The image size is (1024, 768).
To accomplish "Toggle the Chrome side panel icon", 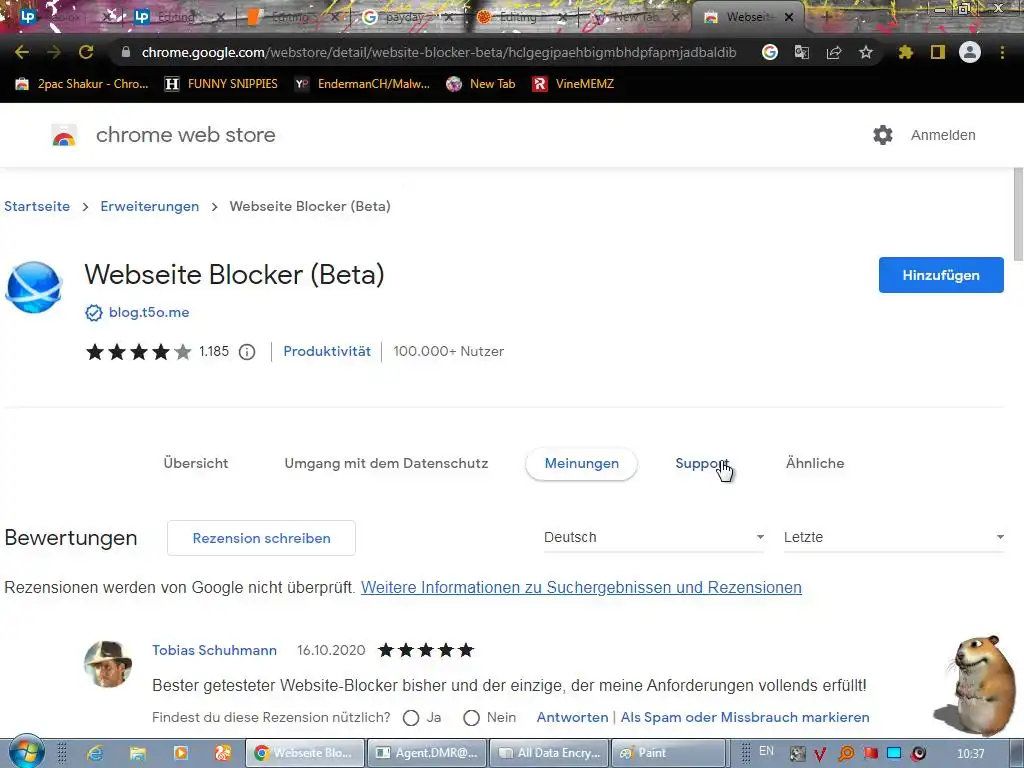I will pos(938,52).
